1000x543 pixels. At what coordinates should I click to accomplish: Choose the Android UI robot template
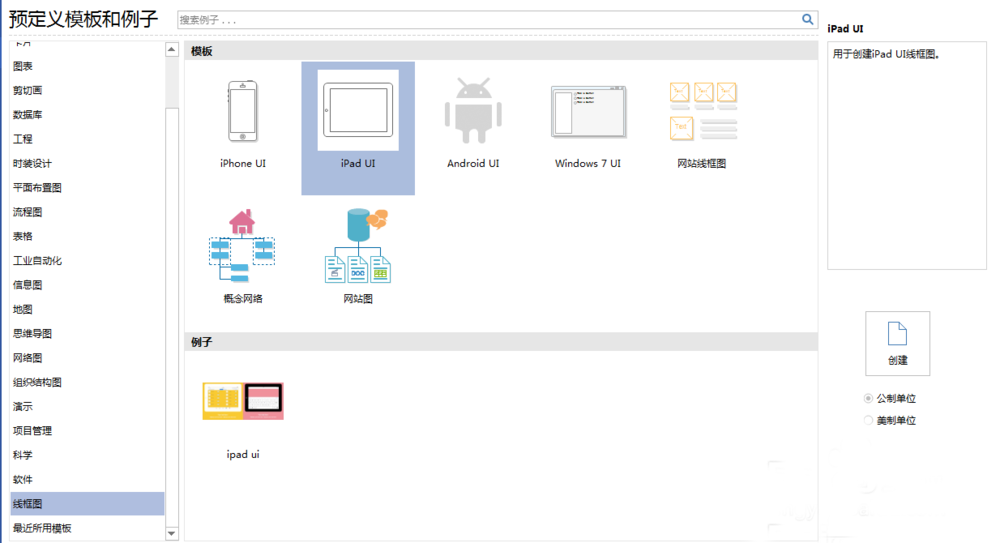point(473,110)
